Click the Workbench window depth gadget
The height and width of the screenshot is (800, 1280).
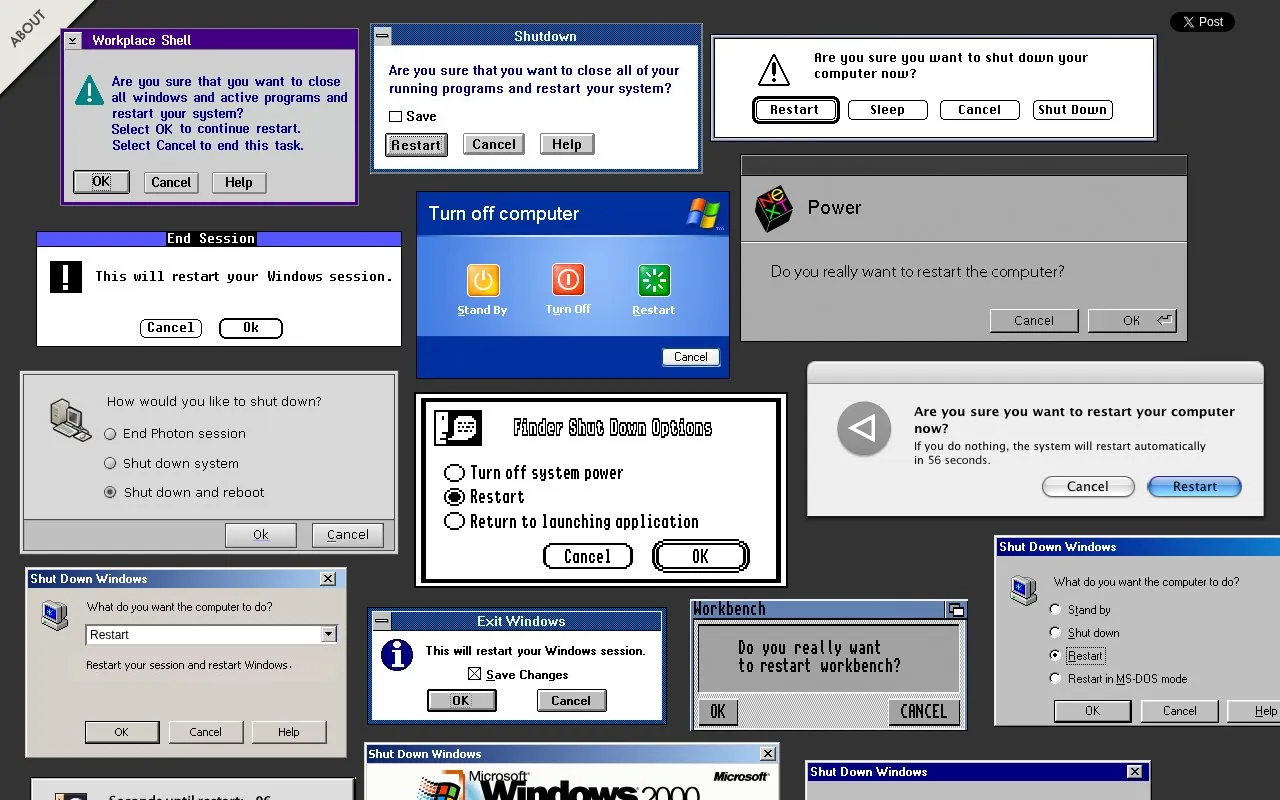tap(956, 609)
